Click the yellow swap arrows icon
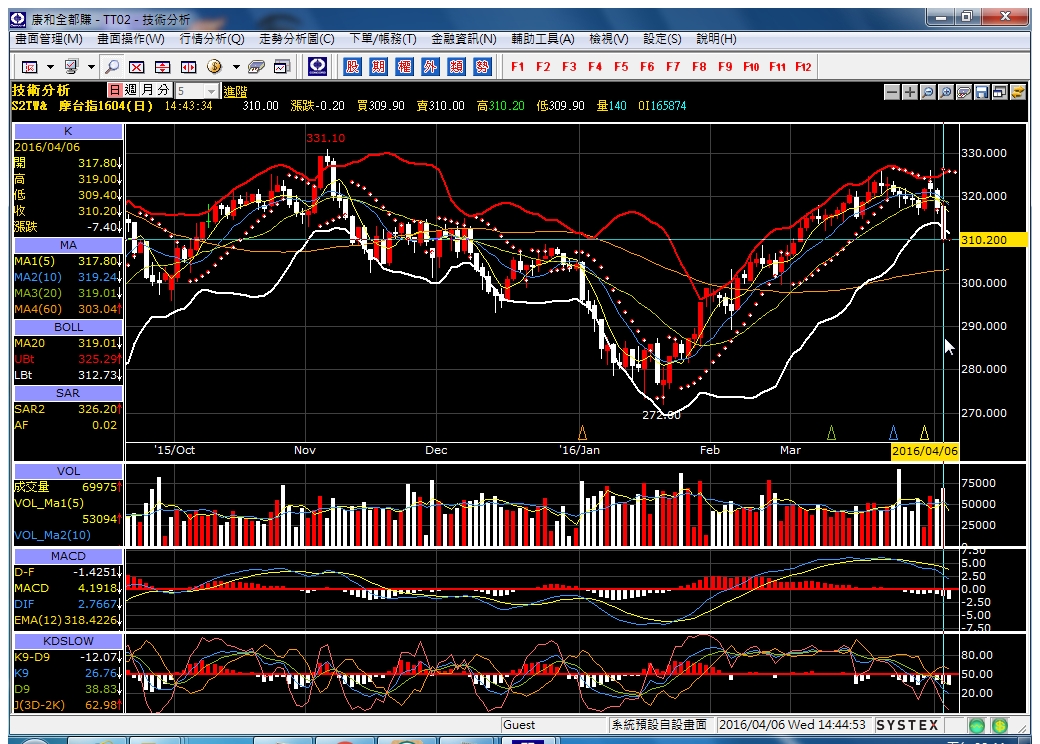Viewport: 1040px width, 744px height. pos(1017,92)
